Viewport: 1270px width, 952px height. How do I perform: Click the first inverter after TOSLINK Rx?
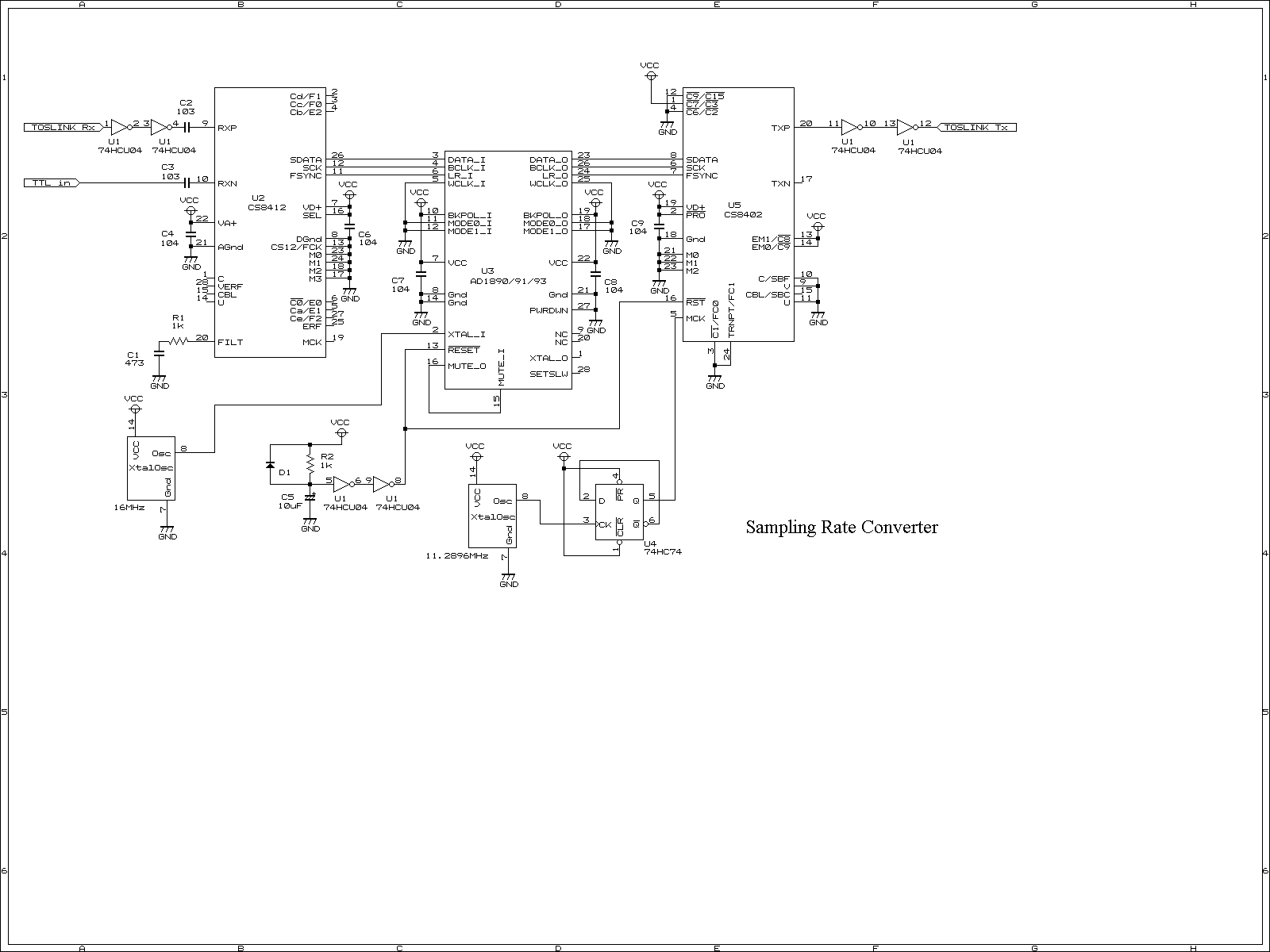[x=117, y=127]
